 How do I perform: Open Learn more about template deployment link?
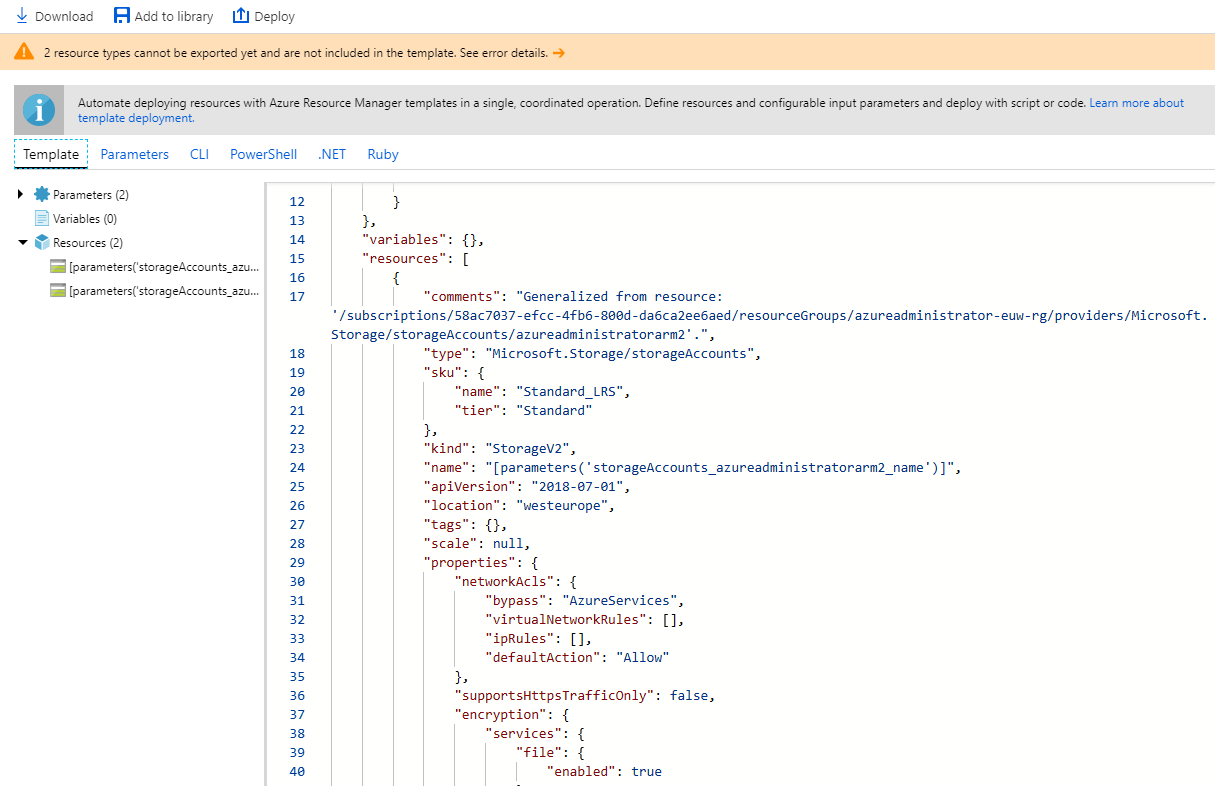(1136, 103)
